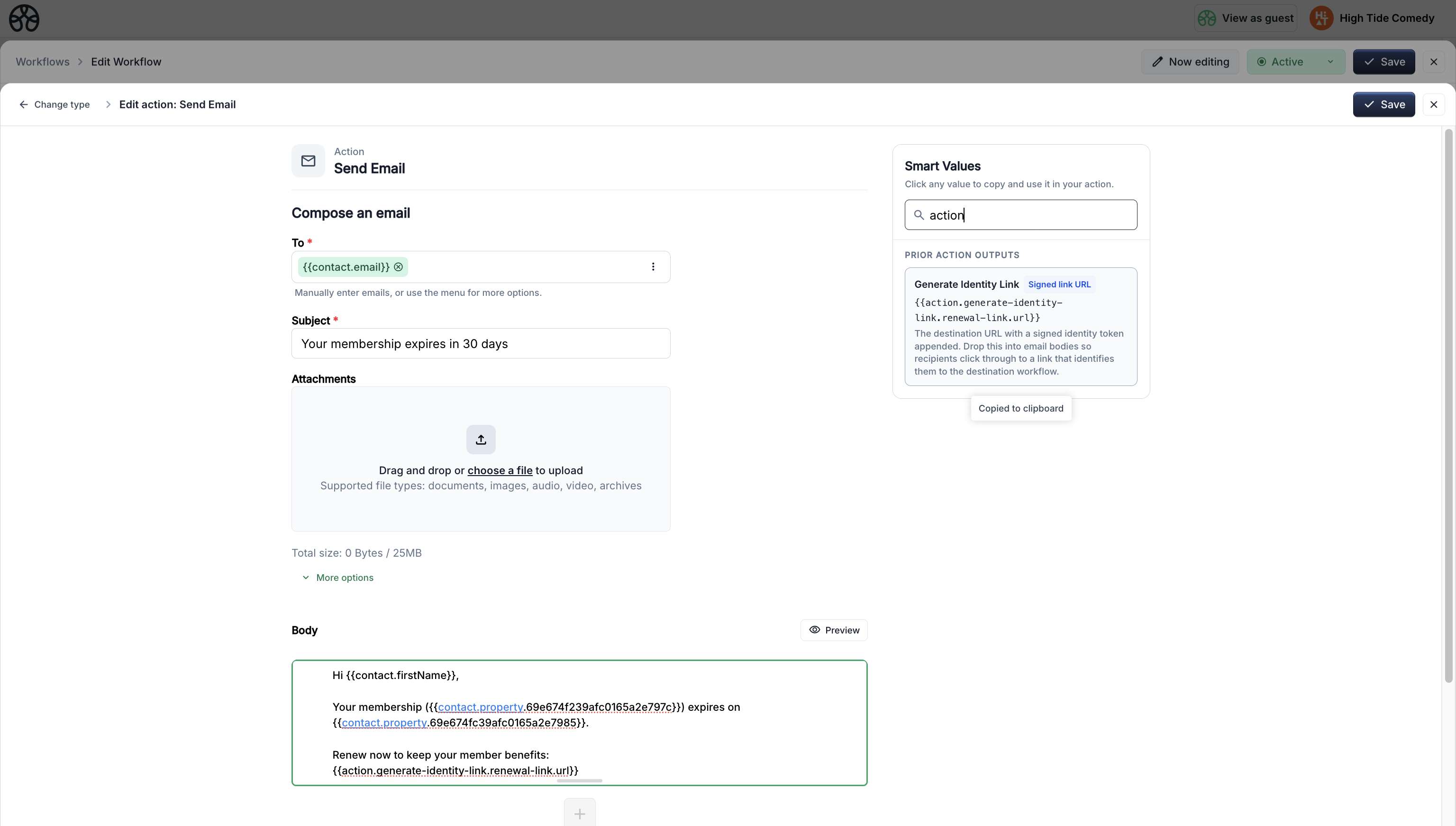Save the Send Email action
Screen dimensions: 1456x826
coord(1383,104)
